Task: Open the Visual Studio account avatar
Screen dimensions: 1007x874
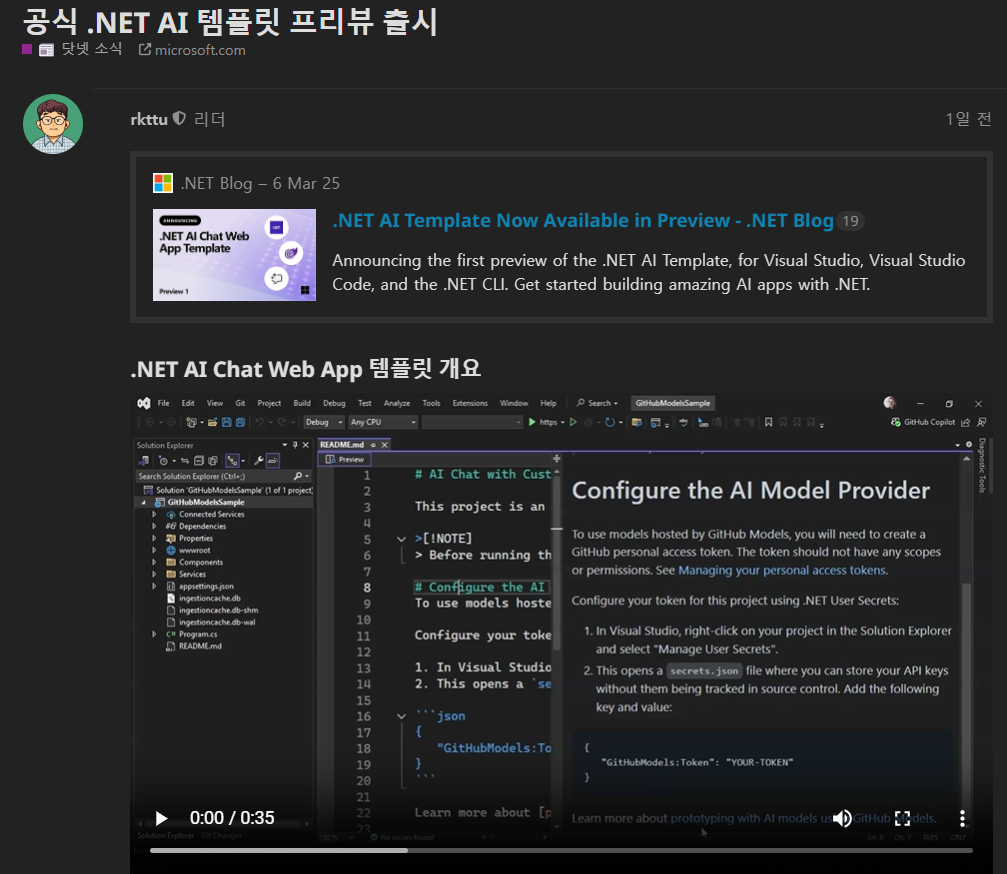Action: [x=889, y=402]
